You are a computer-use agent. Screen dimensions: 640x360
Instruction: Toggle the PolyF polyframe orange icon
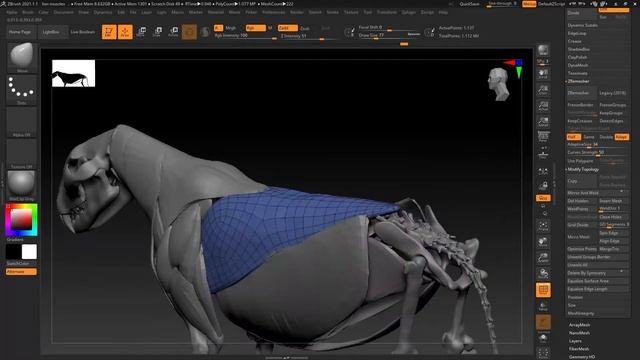click(x=543, y=290)
